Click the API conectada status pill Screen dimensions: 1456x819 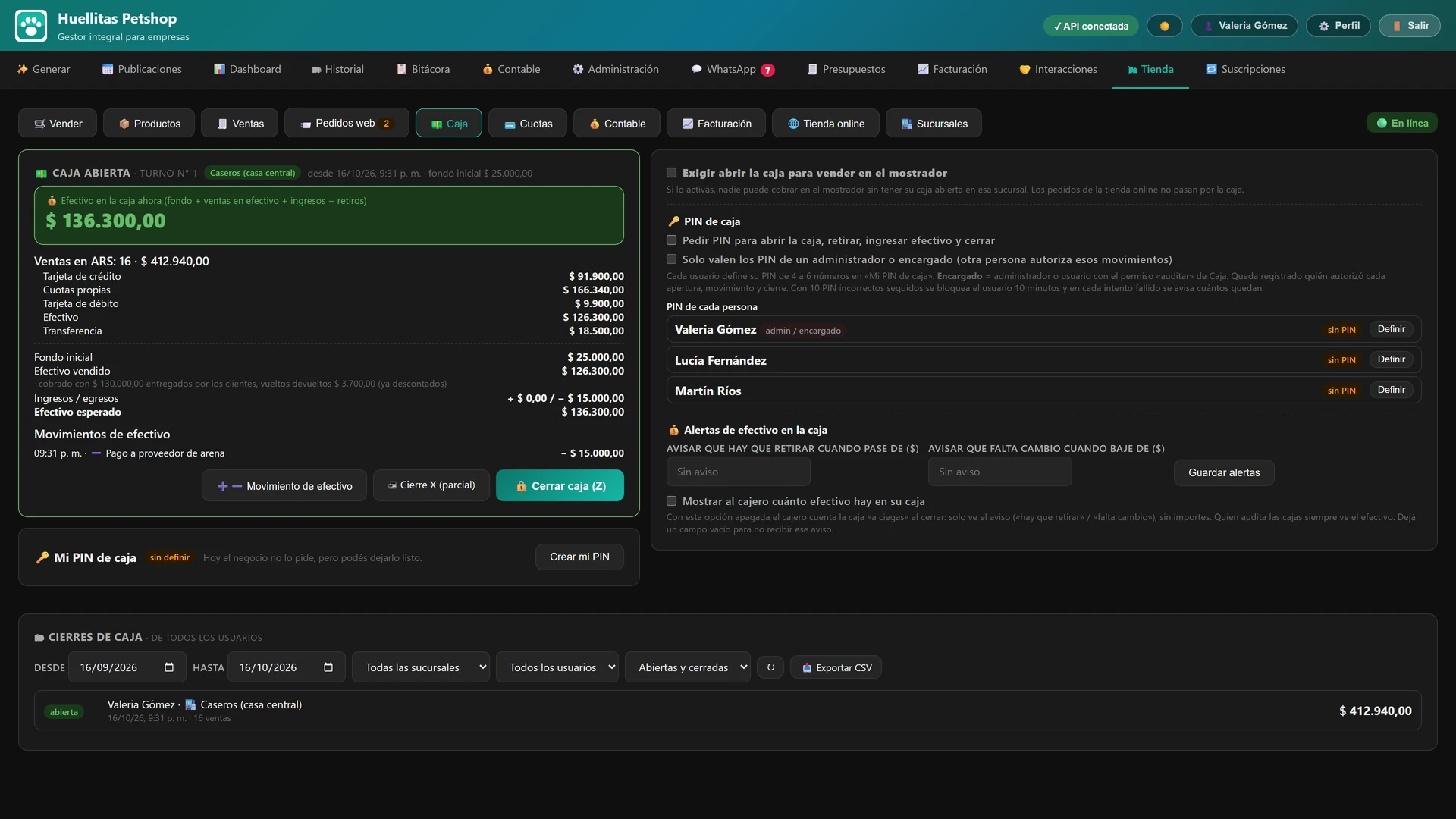pos(1091,26)
